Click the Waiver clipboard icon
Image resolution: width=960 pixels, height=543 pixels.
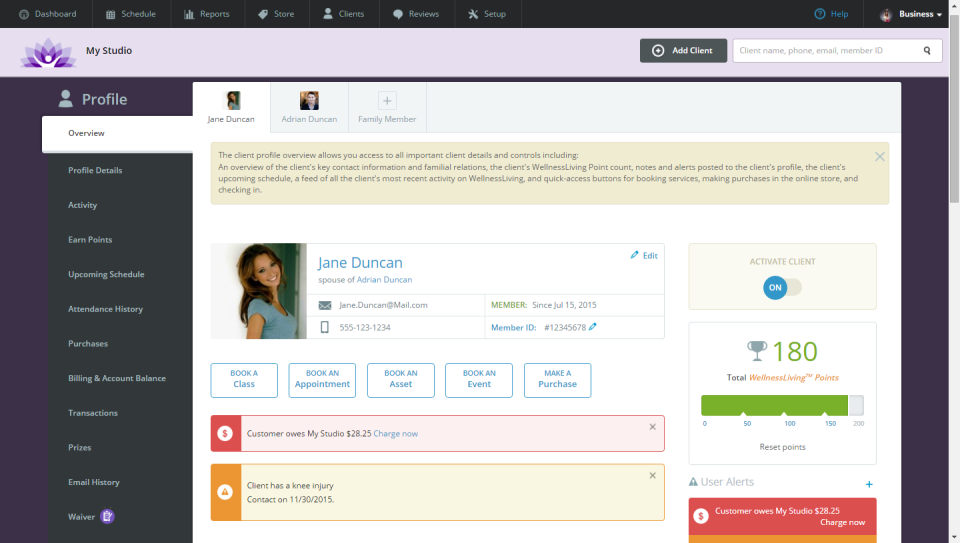pos(107,517)
